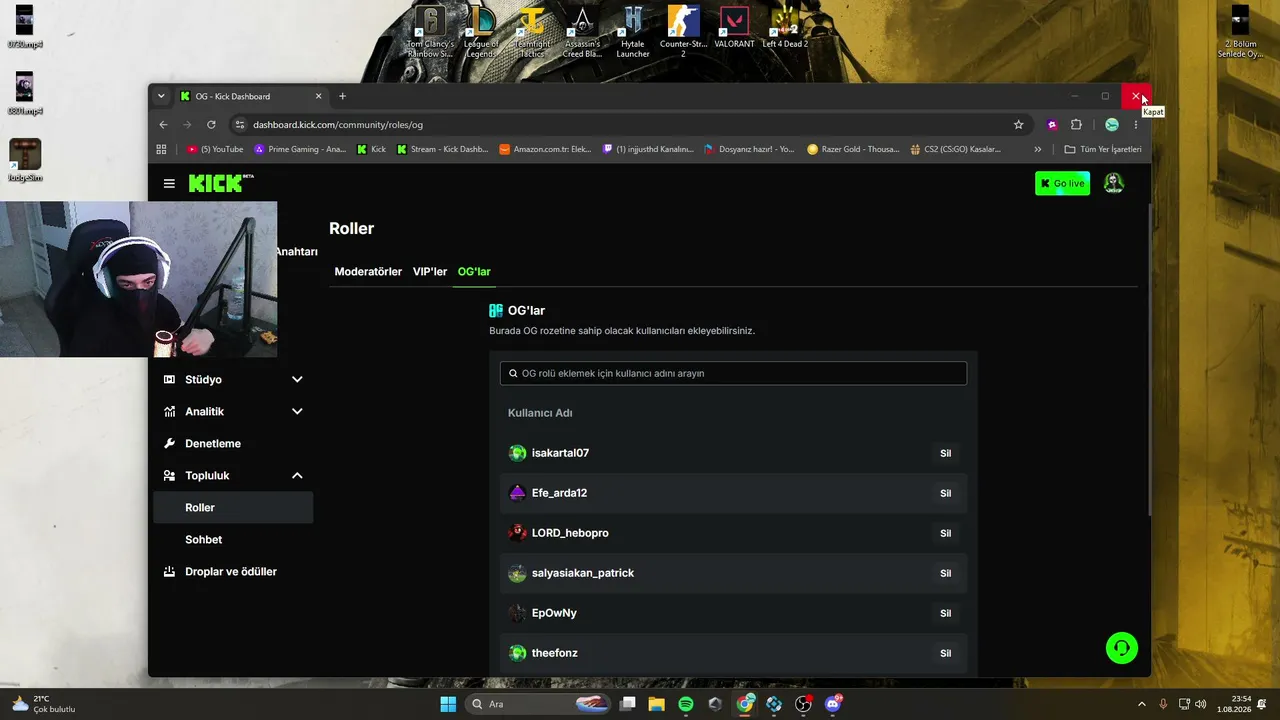Select the Counter-Strike 2 desktop icon
The image size is (1280, 720).
(684, 31)
